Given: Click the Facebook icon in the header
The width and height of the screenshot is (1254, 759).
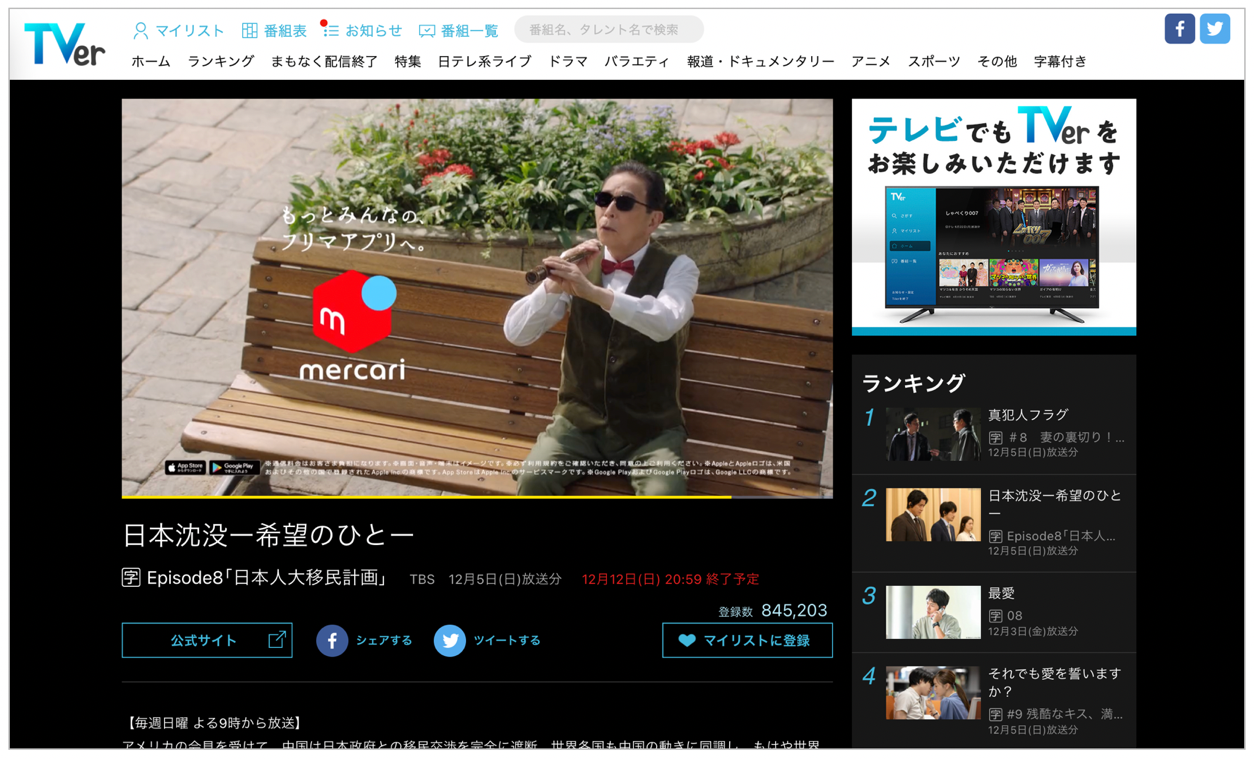Looking at the screenshot, I should tap(1180, 29).
